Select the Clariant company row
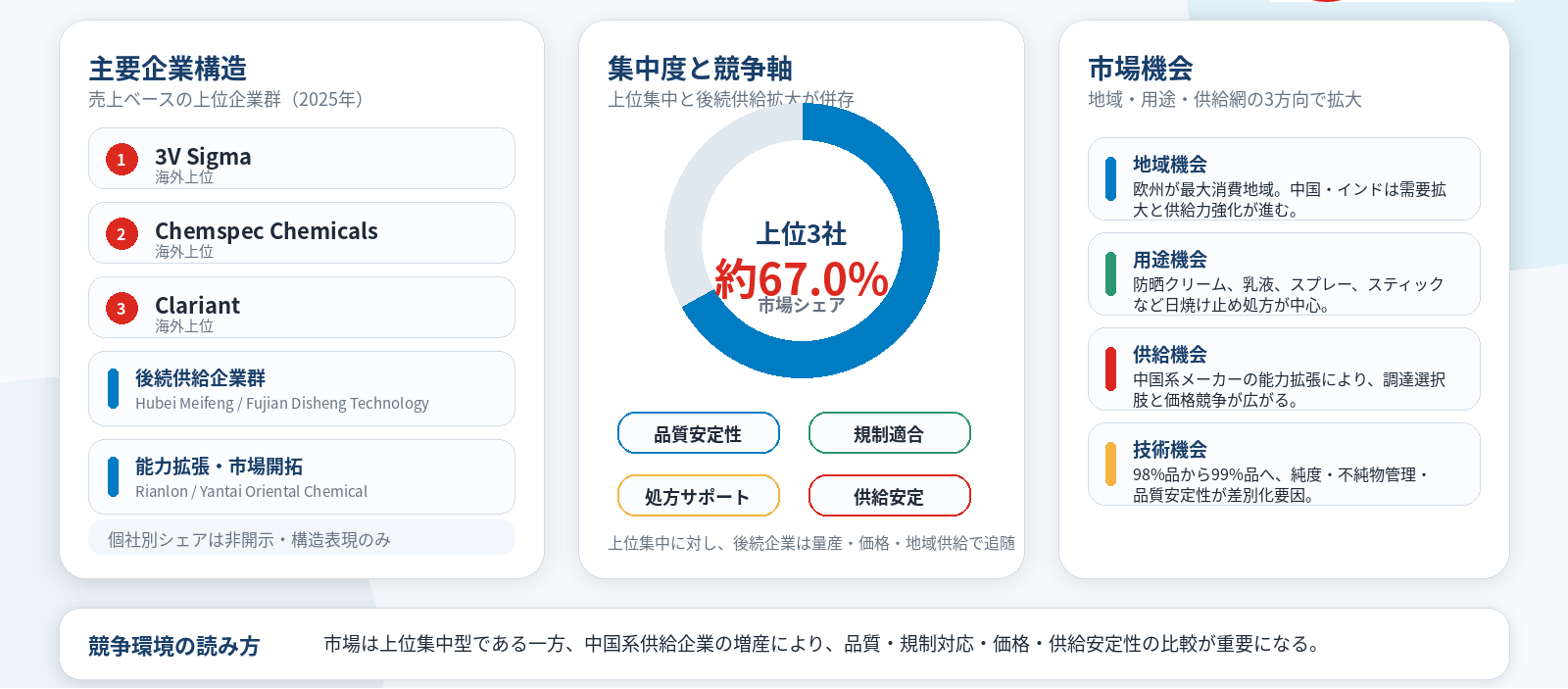1568x689 pixels. tap(302, 308)
